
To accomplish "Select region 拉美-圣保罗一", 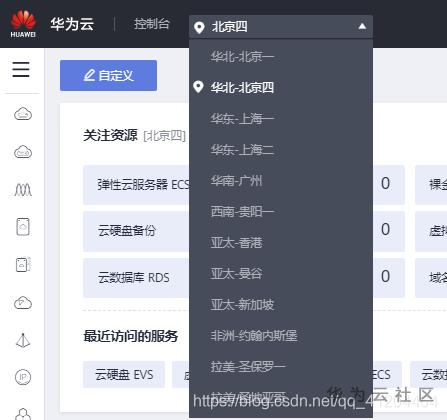I will coord(281,367).
